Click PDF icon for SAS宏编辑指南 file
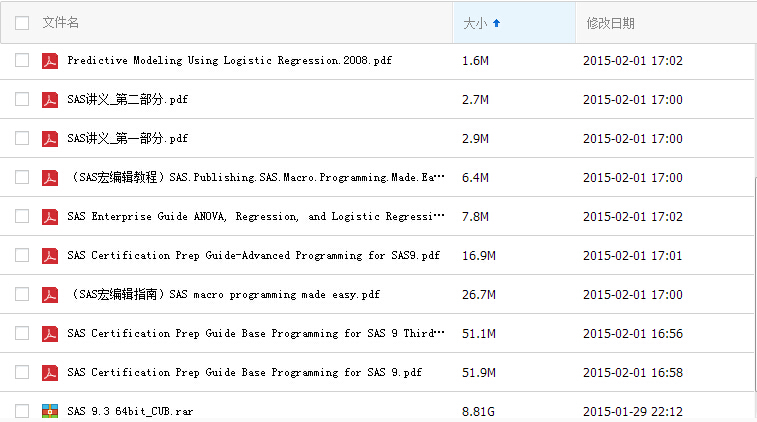 (50, 295)
